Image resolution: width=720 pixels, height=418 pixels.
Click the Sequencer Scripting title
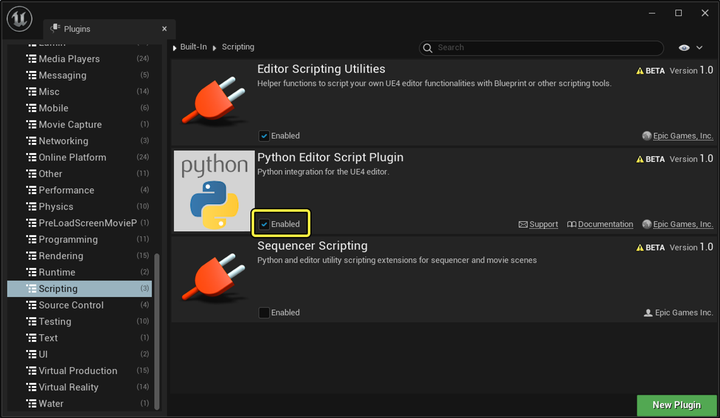pyautogui.click(x=312, y=246)
